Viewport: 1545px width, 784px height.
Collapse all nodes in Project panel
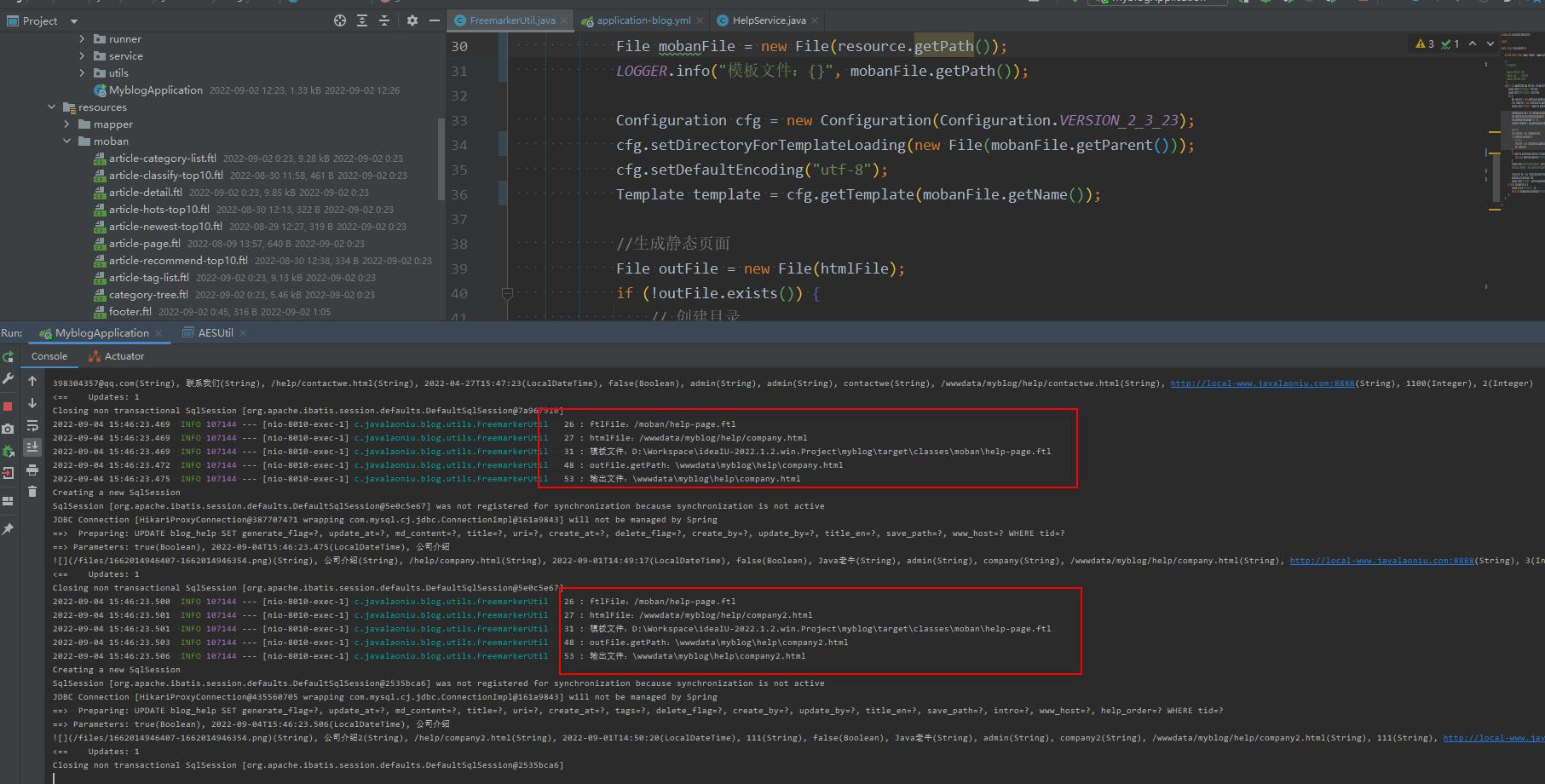tap(384, 20)
